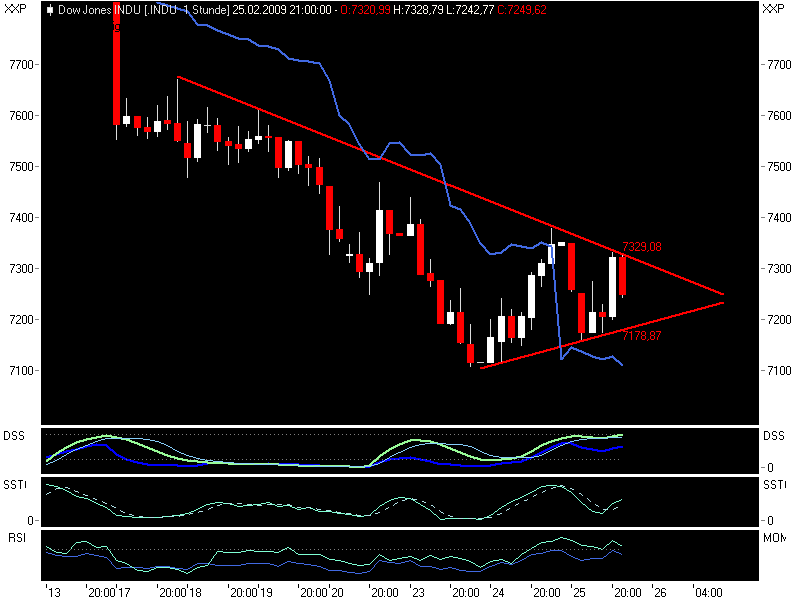This screenshot has width=800, height=600.
Task: Expand the SSTI label on the right edge
Action: point(773,486)
